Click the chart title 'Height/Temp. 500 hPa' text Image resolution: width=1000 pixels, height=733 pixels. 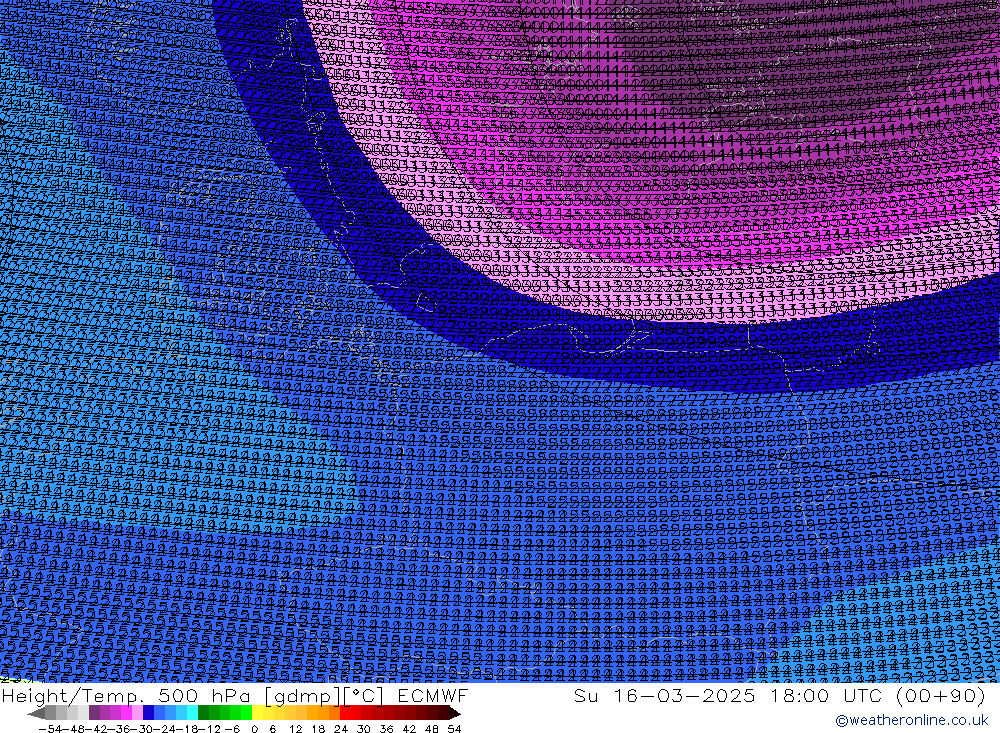[x=127, y=695]
